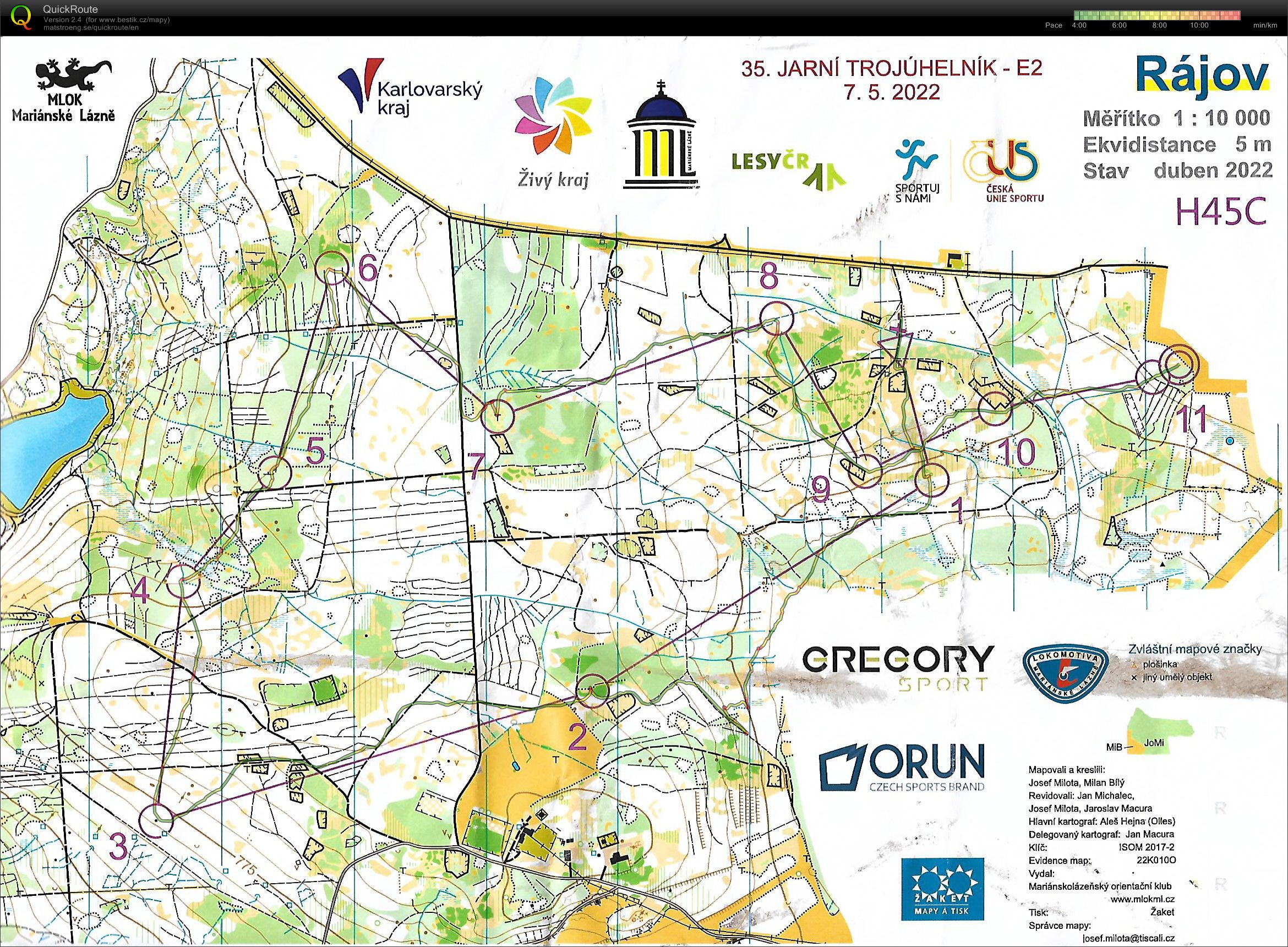
Task: Click the Hlavní kartograf: Aleš Hejna line
Action: 1101,822
